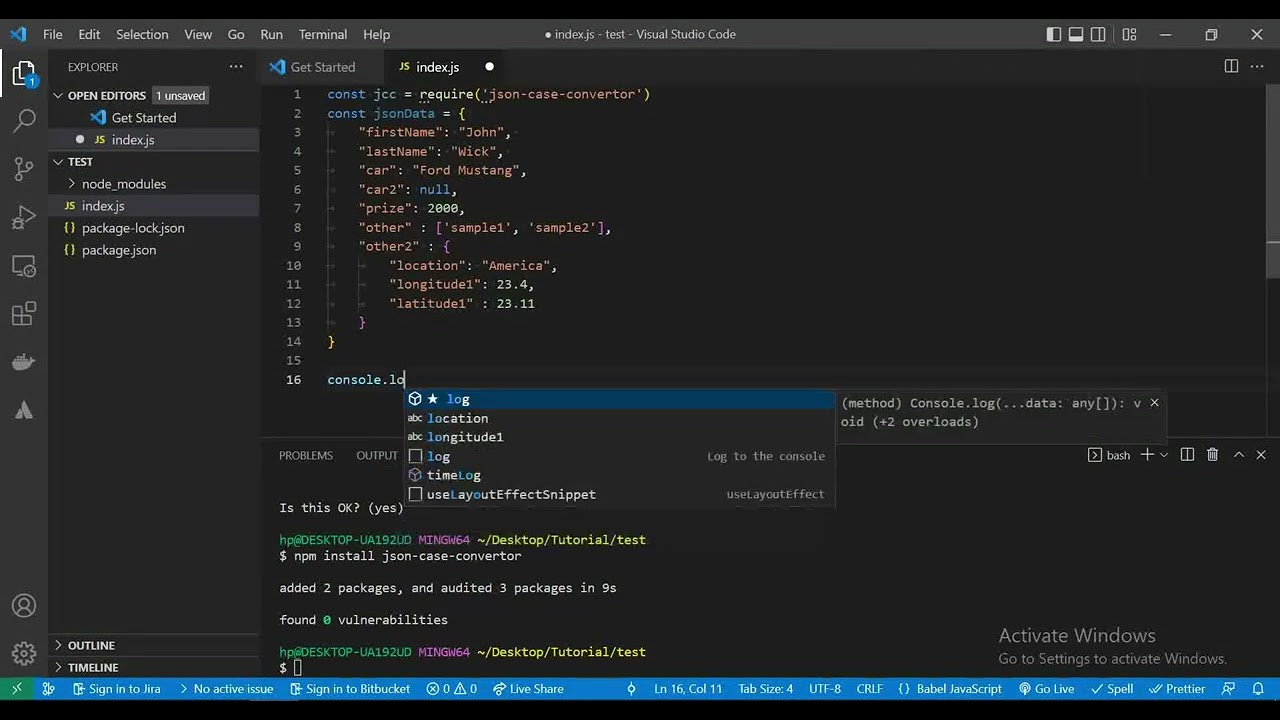This screenshot has height=720, width=1280.
Task: Open the Source Control view
Action: tap(24, 168)
